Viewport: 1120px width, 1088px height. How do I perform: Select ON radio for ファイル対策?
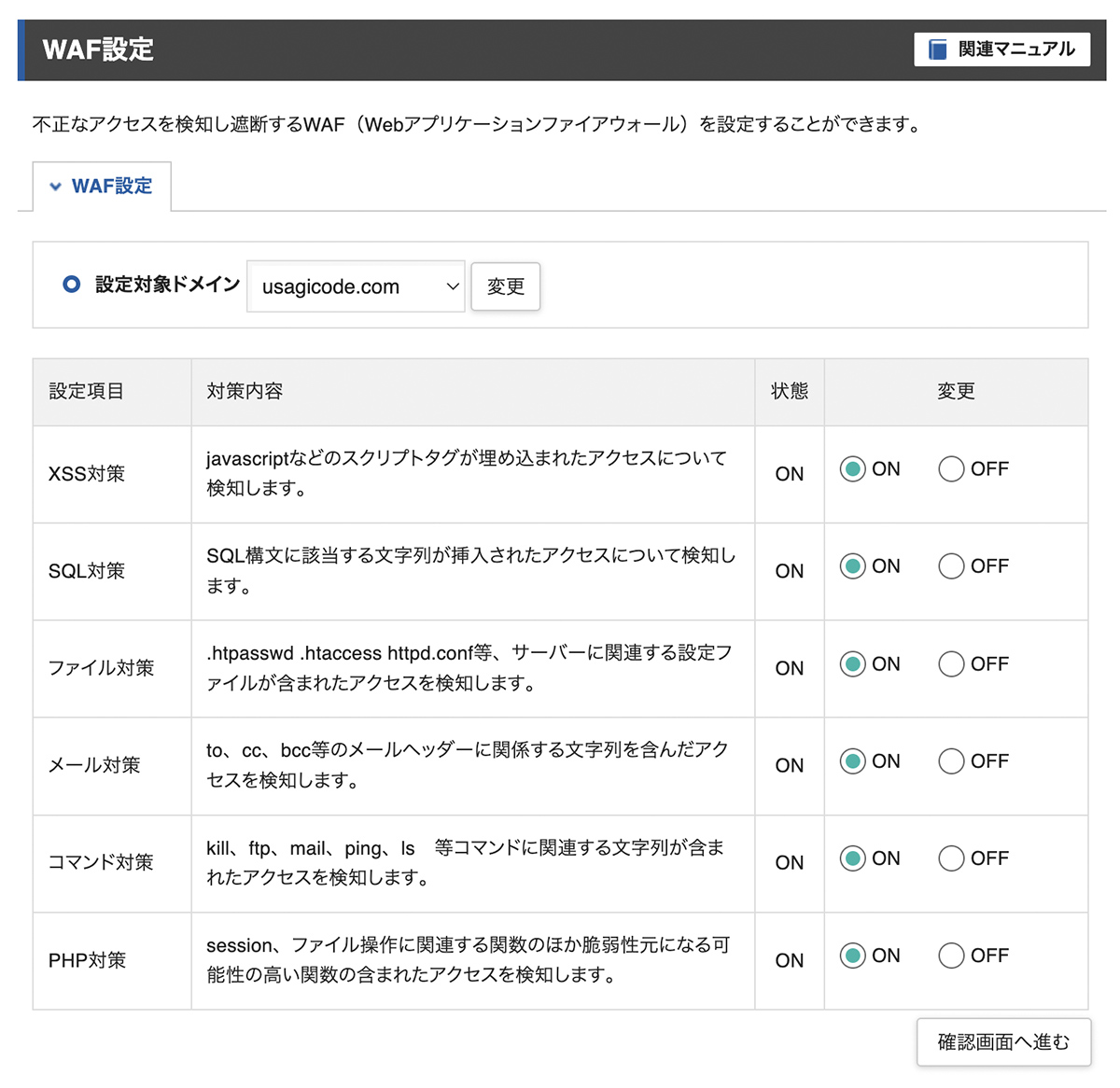pyautogui.click(x=852, y=663)
